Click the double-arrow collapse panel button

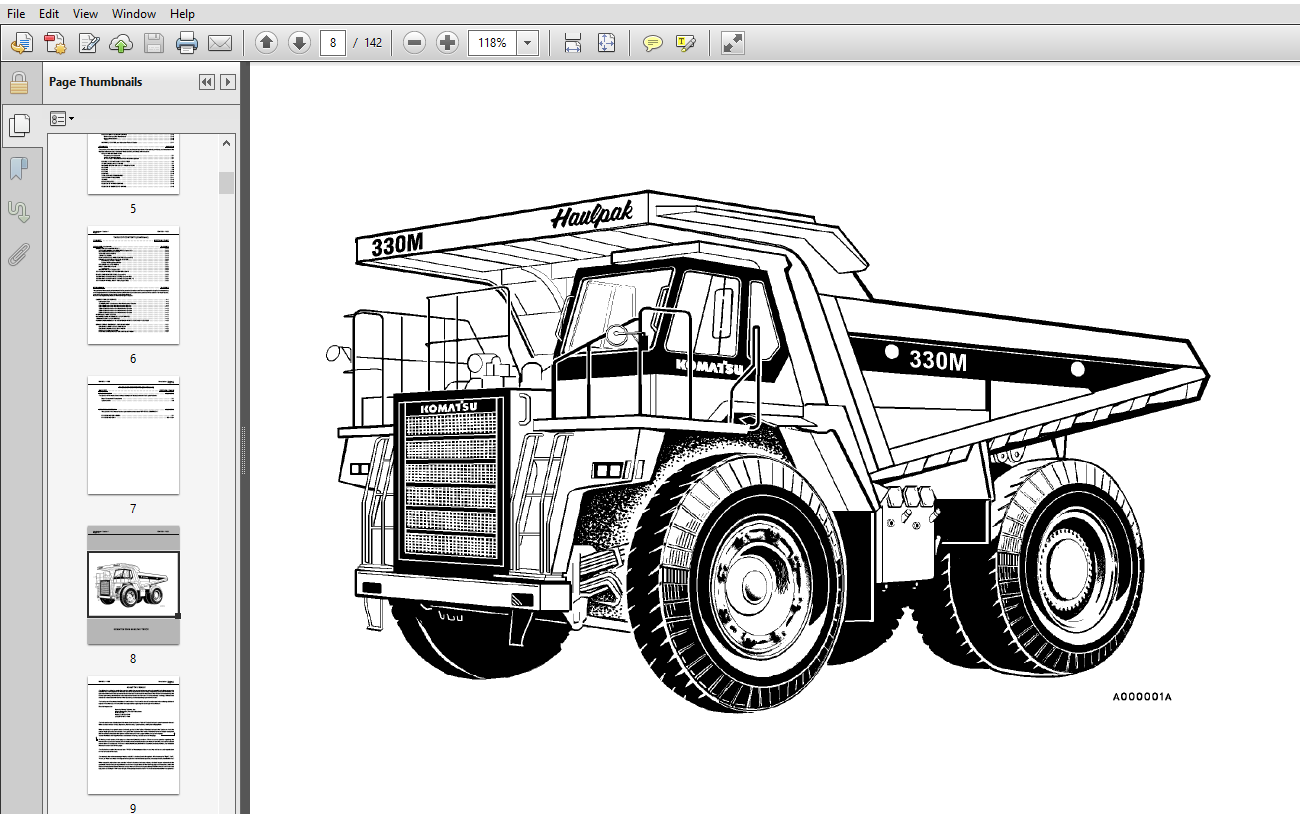tap(207, 82)
